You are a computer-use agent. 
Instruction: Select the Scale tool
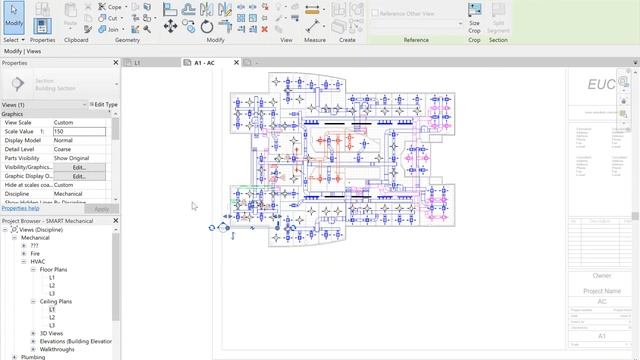253,18
